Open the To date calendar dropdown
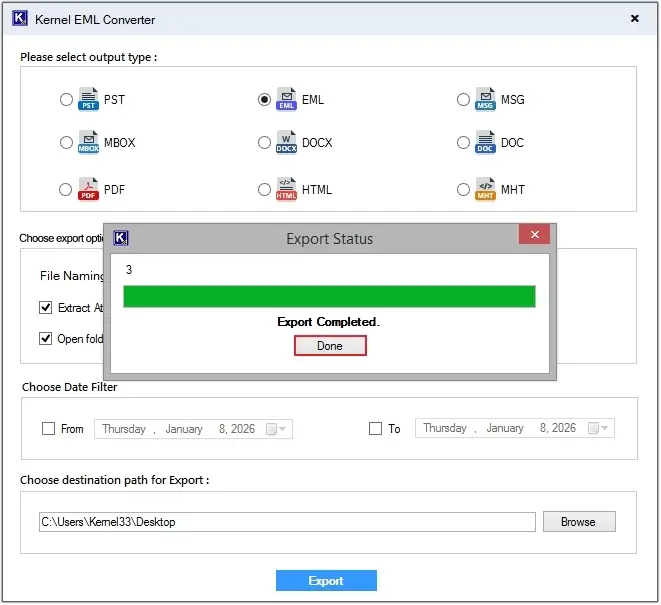This screenshot has height=605, width=661. point(598,428)
